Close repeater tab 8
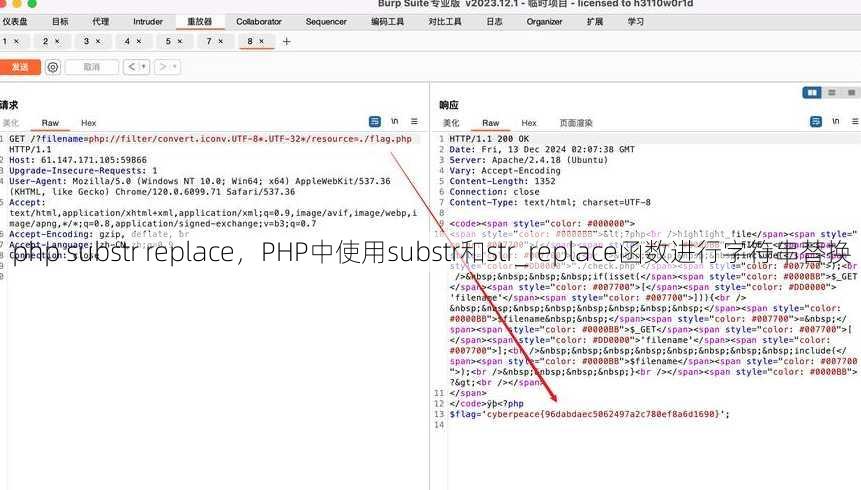The width and height of the screenshot is (861, 490). coord(261,41)
